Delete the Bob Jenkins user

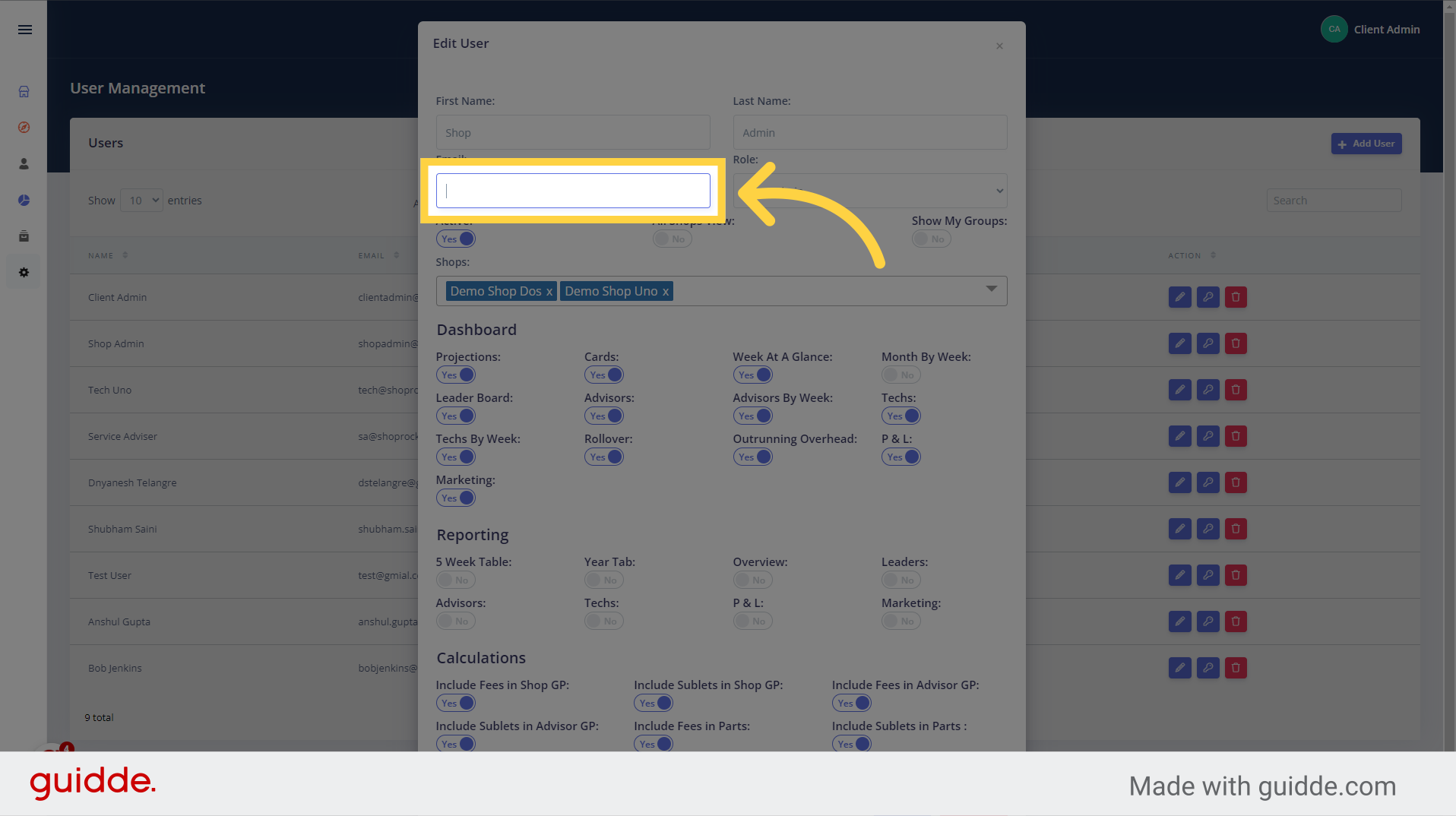point(1236,668)
